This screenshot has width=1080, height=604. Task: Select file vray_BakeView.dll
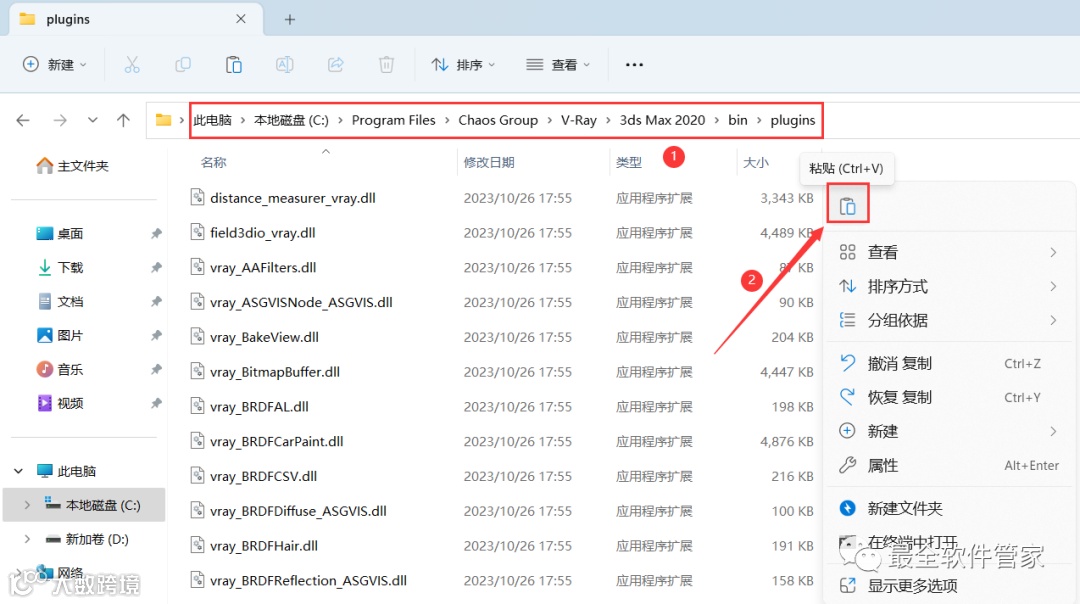pos(264,337)
